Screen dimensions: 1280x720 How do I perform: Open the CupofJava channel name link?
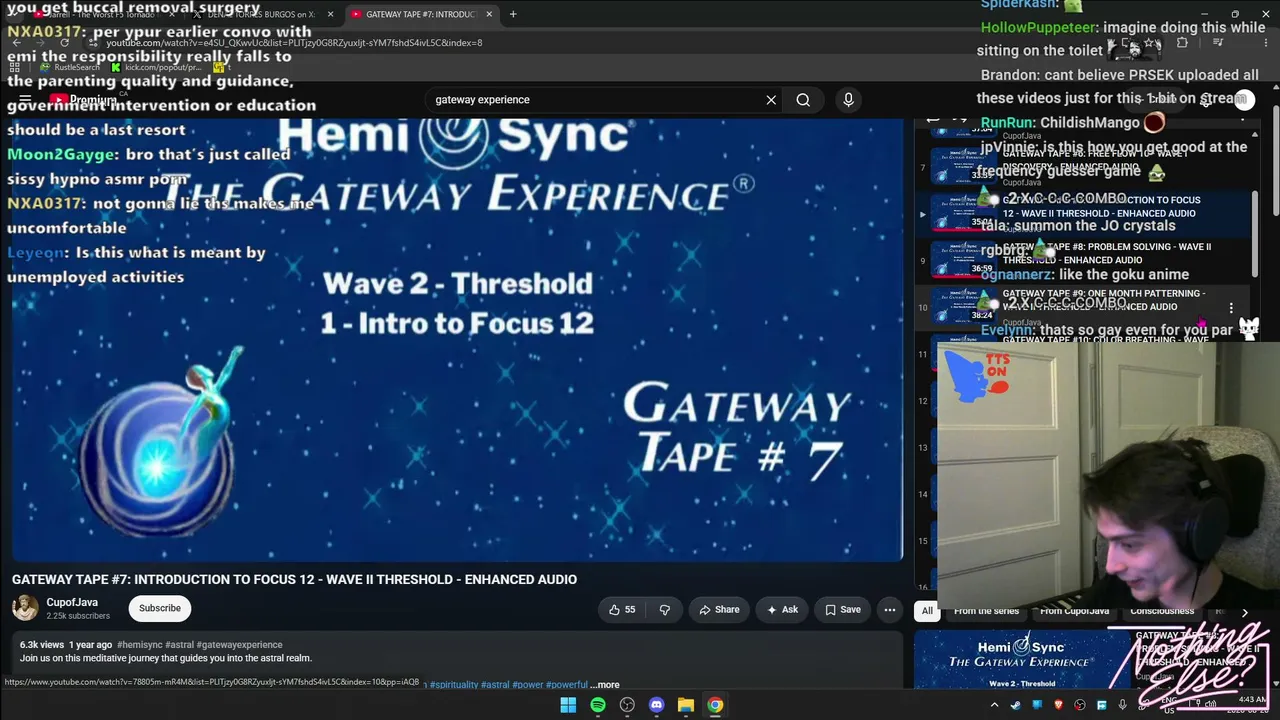coord(72,602)
